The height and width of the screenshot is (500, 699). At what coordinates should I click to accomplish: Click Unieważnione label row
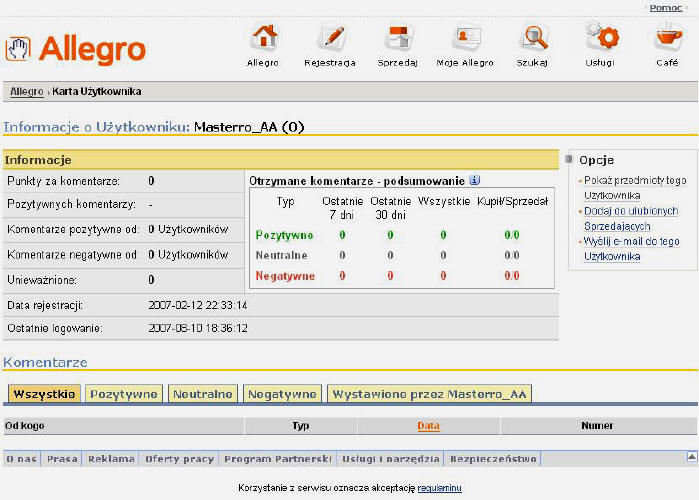(x=42, y=280)
